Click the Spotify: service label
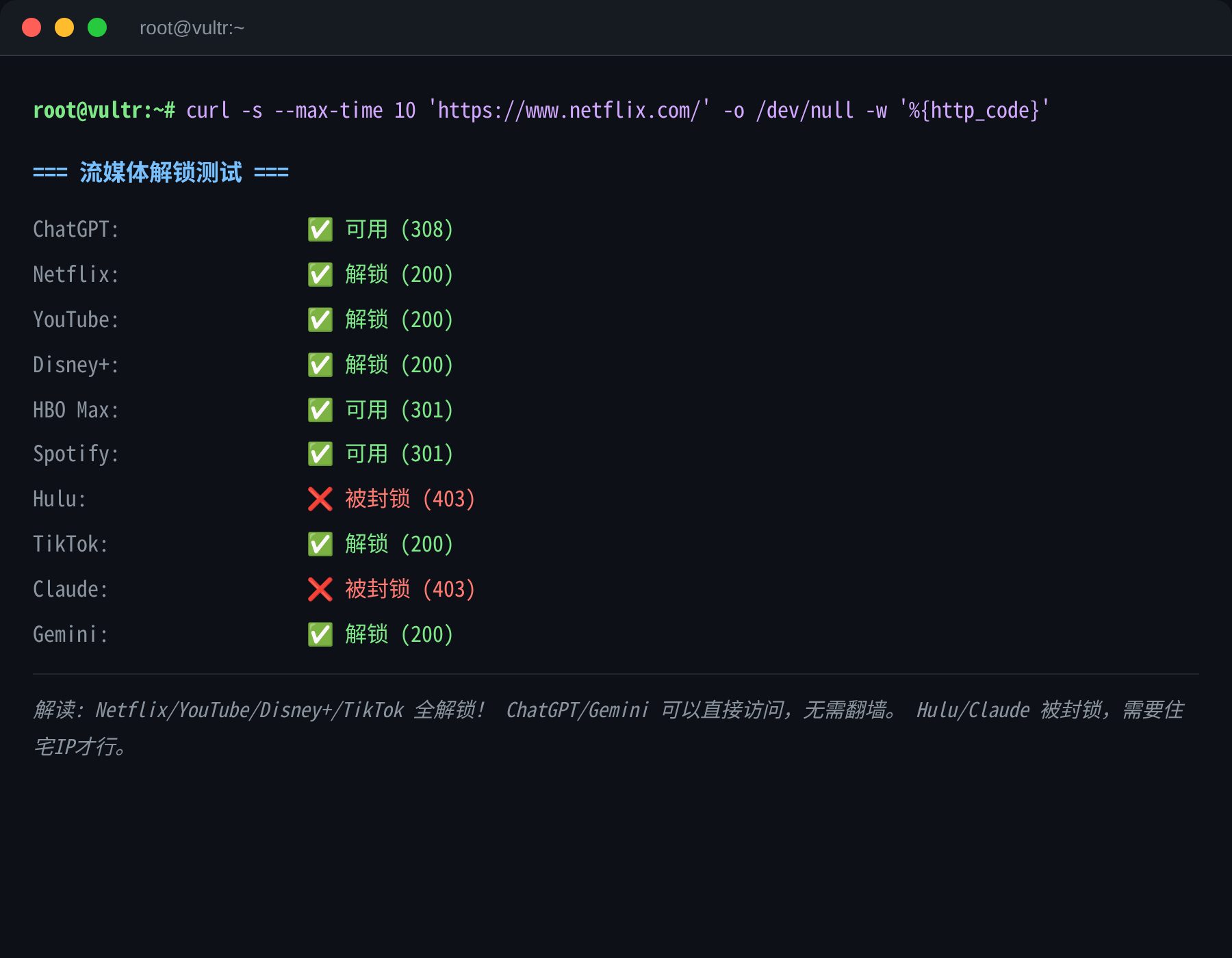 click(x=77, y=454)
